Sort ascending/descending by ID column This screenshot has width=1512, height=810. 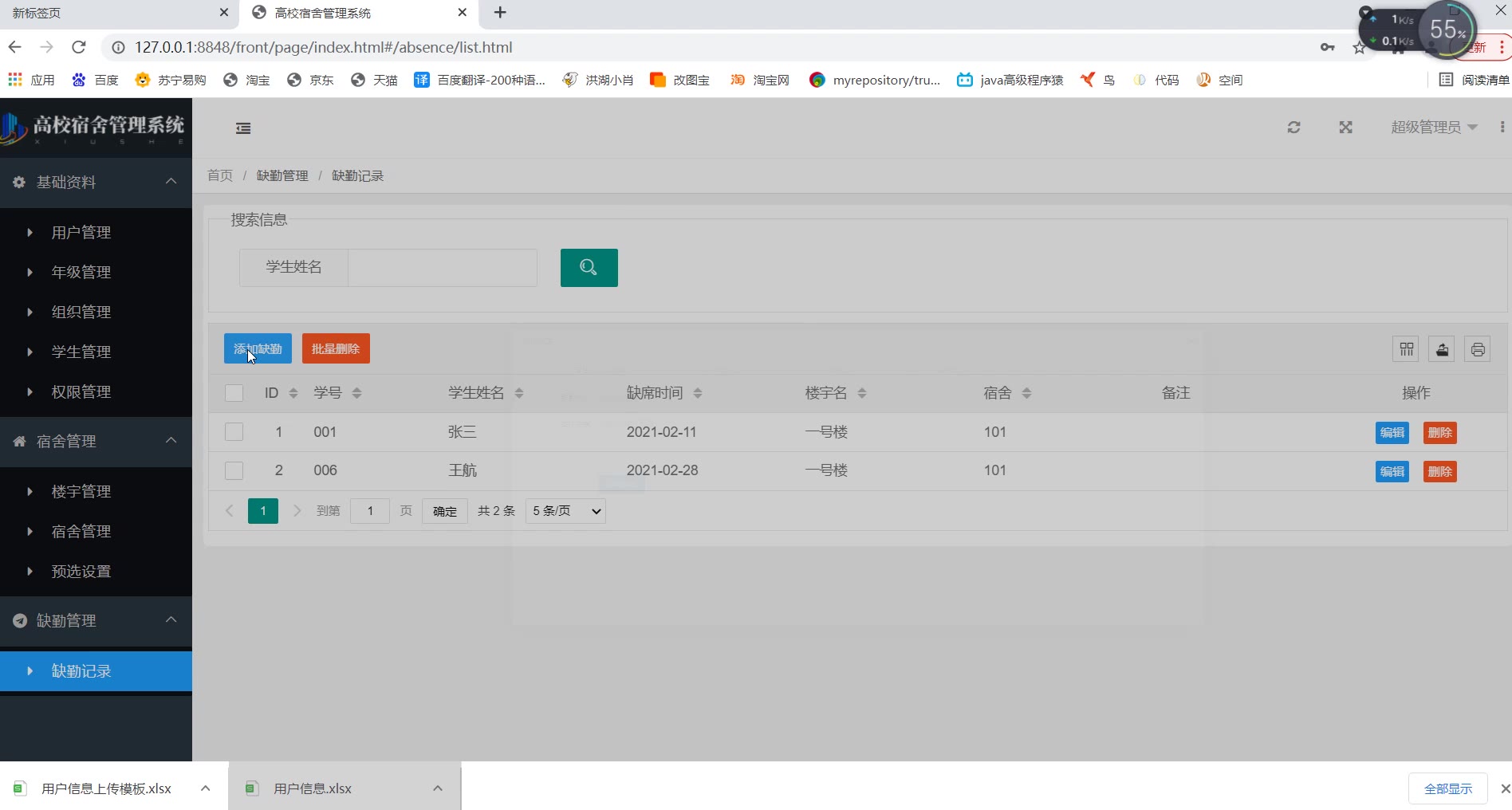click(293, 393)
